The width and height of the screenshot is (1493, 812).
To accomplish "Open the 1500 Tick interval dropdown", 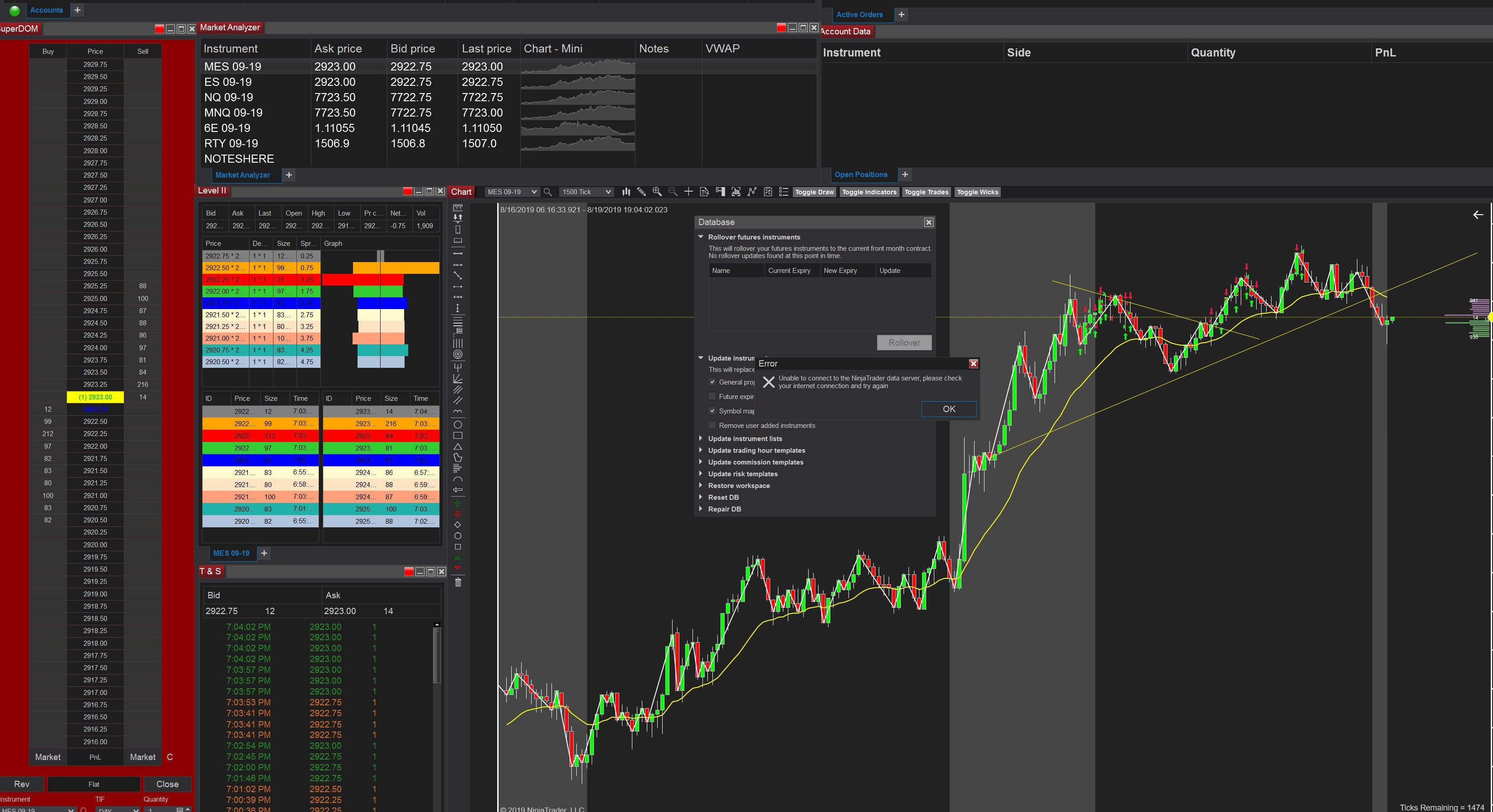I will tap(586, 192).
